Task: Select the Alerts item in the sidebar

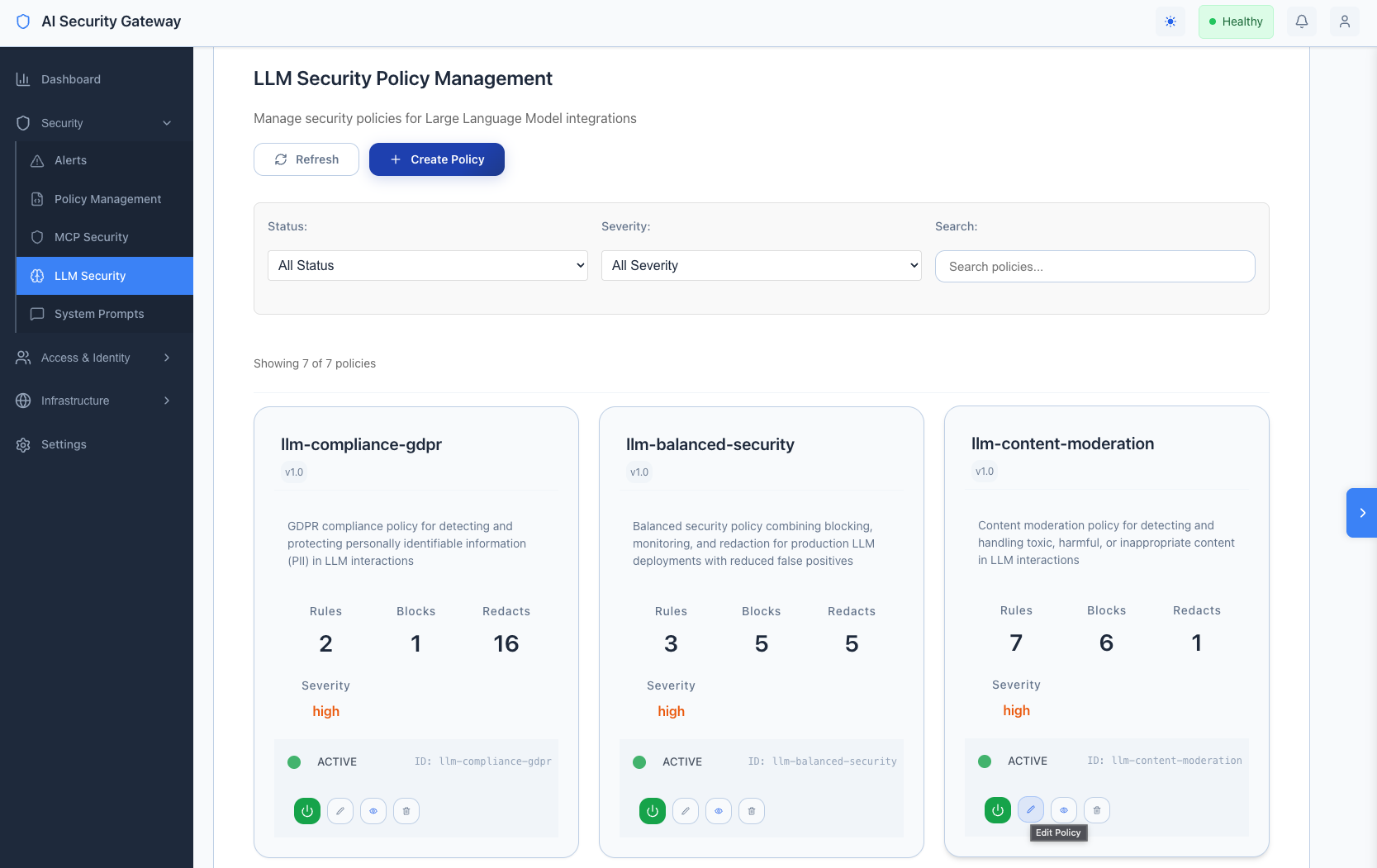Action: click(x=69, y=160)
